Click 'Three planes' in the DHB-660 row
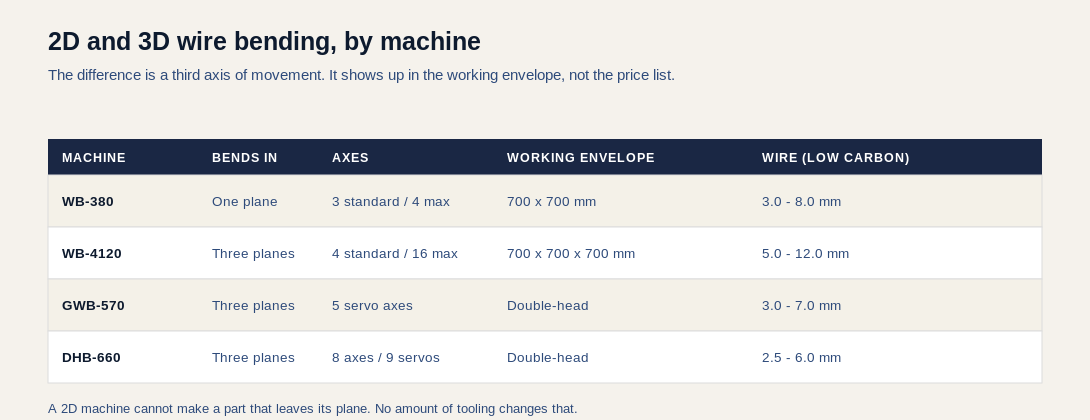Image resolution: width=1090 pixels, height=420 pixels. click(253, 358)
